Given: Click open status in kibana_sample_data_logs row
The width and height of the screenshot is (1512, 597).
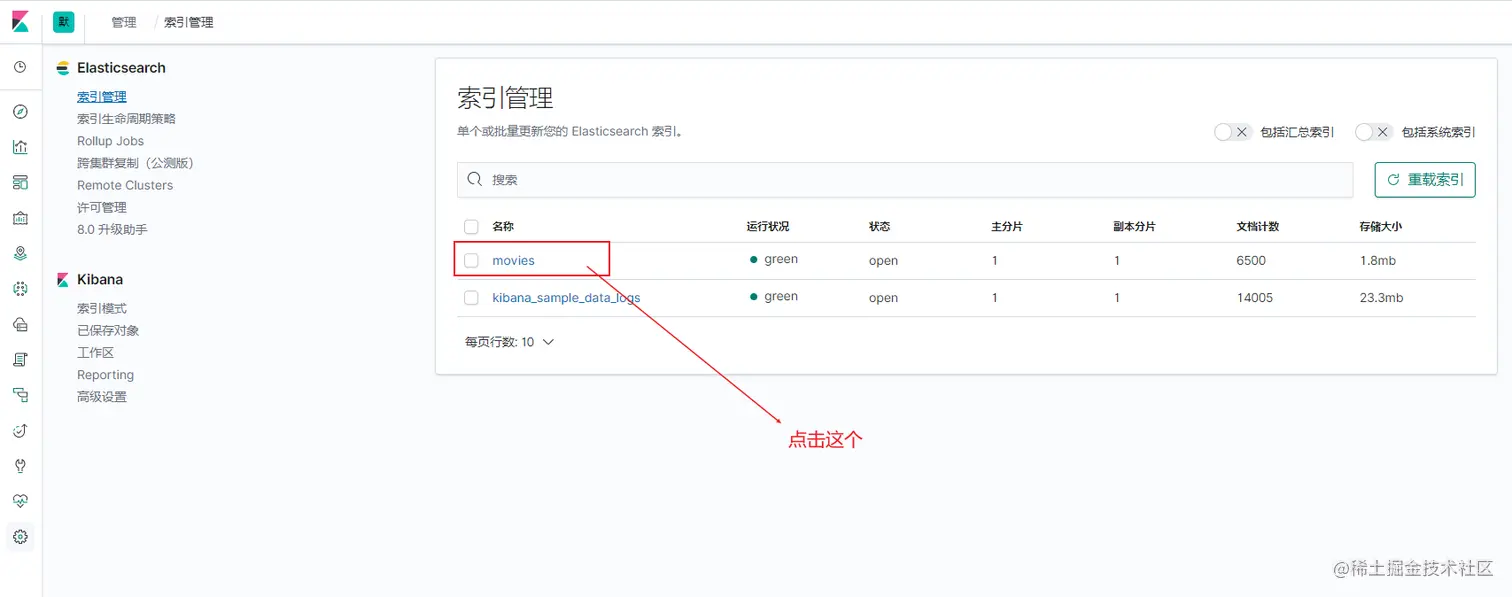Looking at the screenshot, I should [x=883, y=298].
